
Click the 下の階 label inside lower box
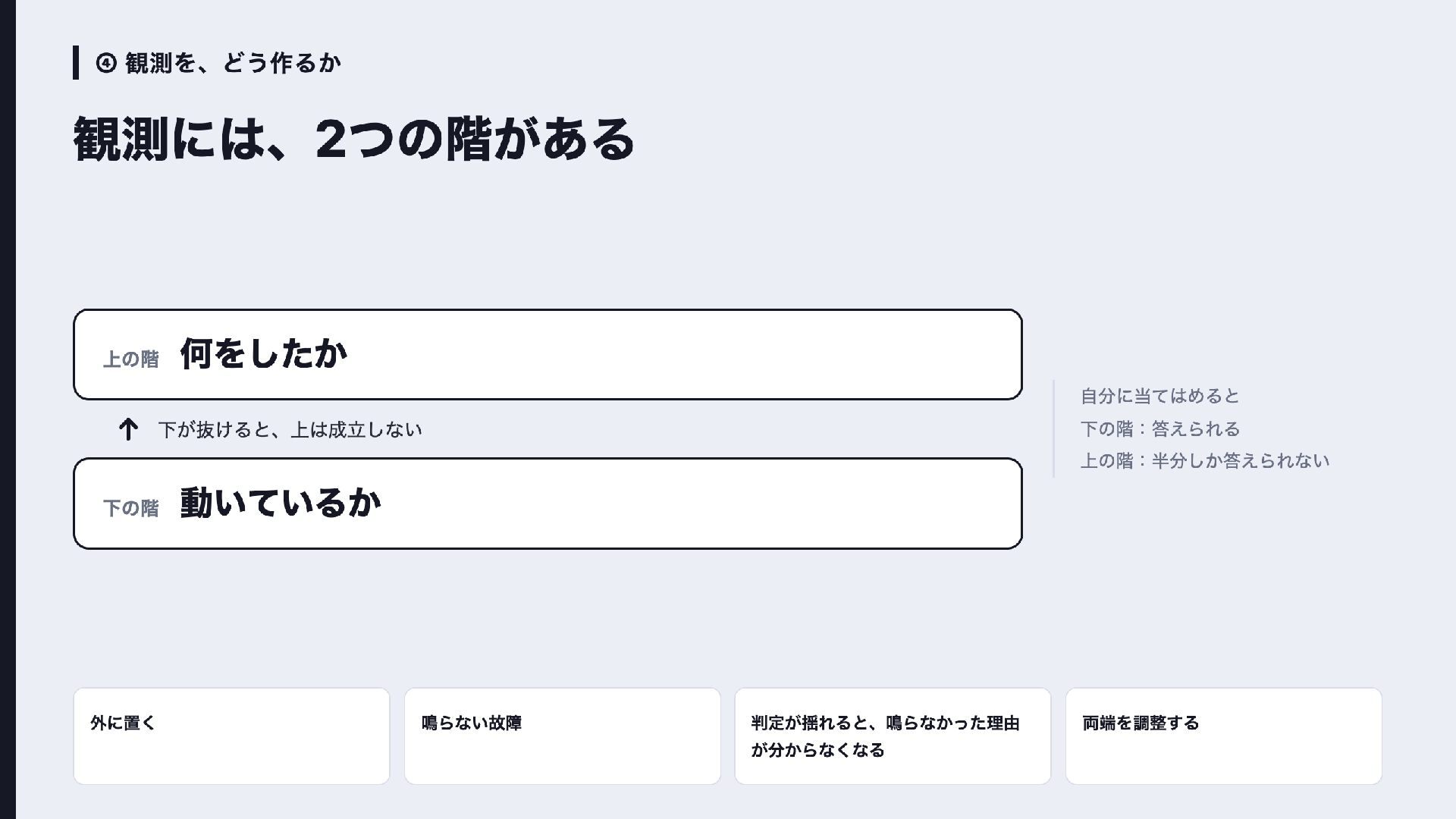(x=131, y=508)
